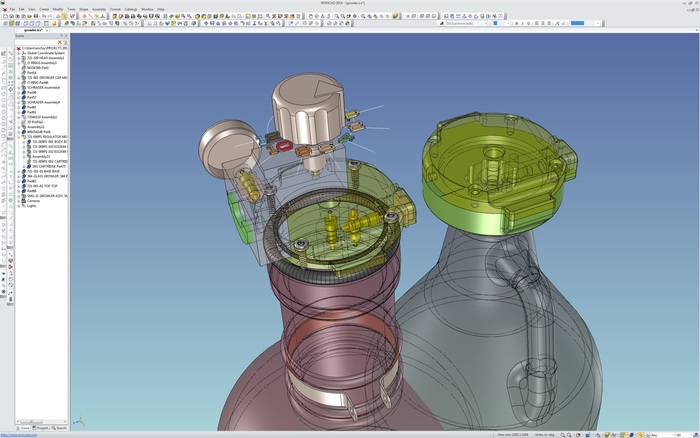The height and width of the screenshot is (438, 700).
Task: Switch to the Properties tab at the panel bottom
Action: point(41,428)
